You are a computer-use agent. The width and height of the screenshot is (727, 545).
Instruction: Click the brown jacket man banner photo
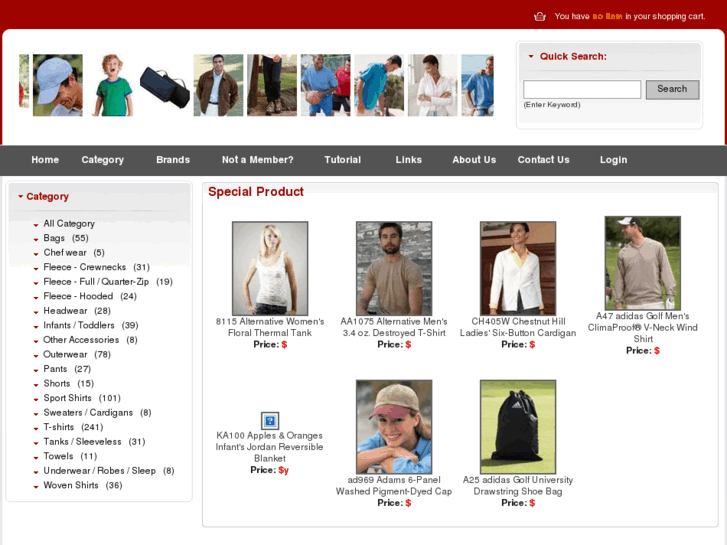tap(218, 85)
